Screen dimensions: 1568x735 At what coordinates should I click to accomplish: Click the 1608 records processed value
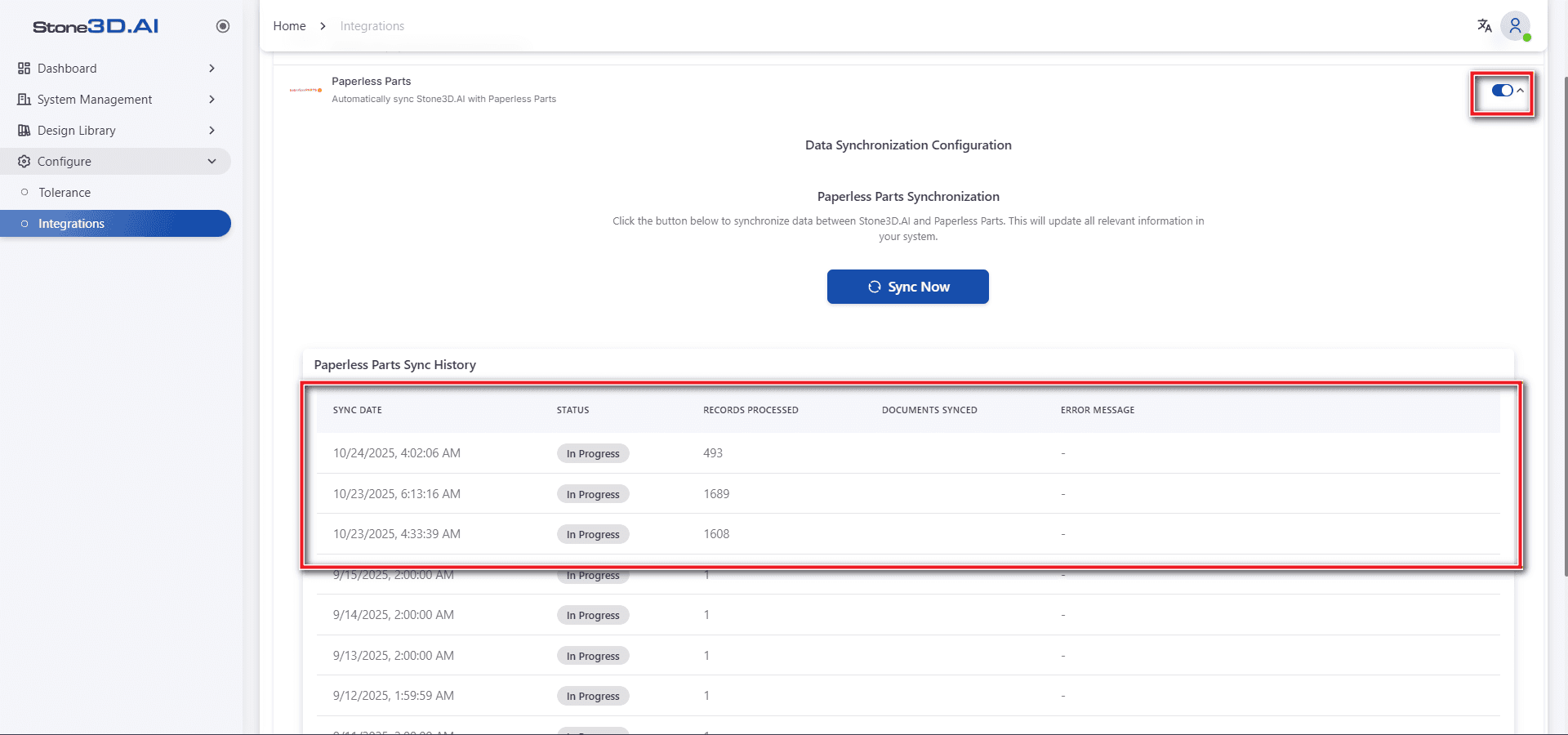716,534
